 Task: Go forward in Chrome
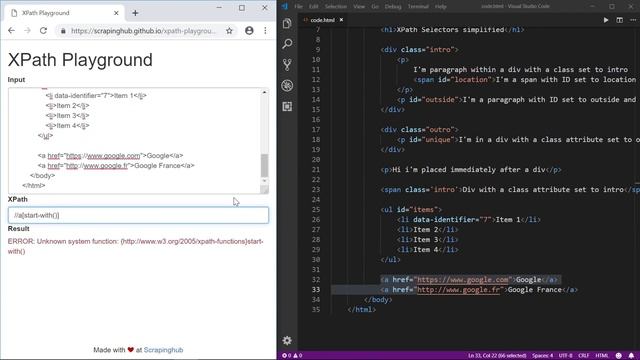pyautogui.click(x=27, y=31)
